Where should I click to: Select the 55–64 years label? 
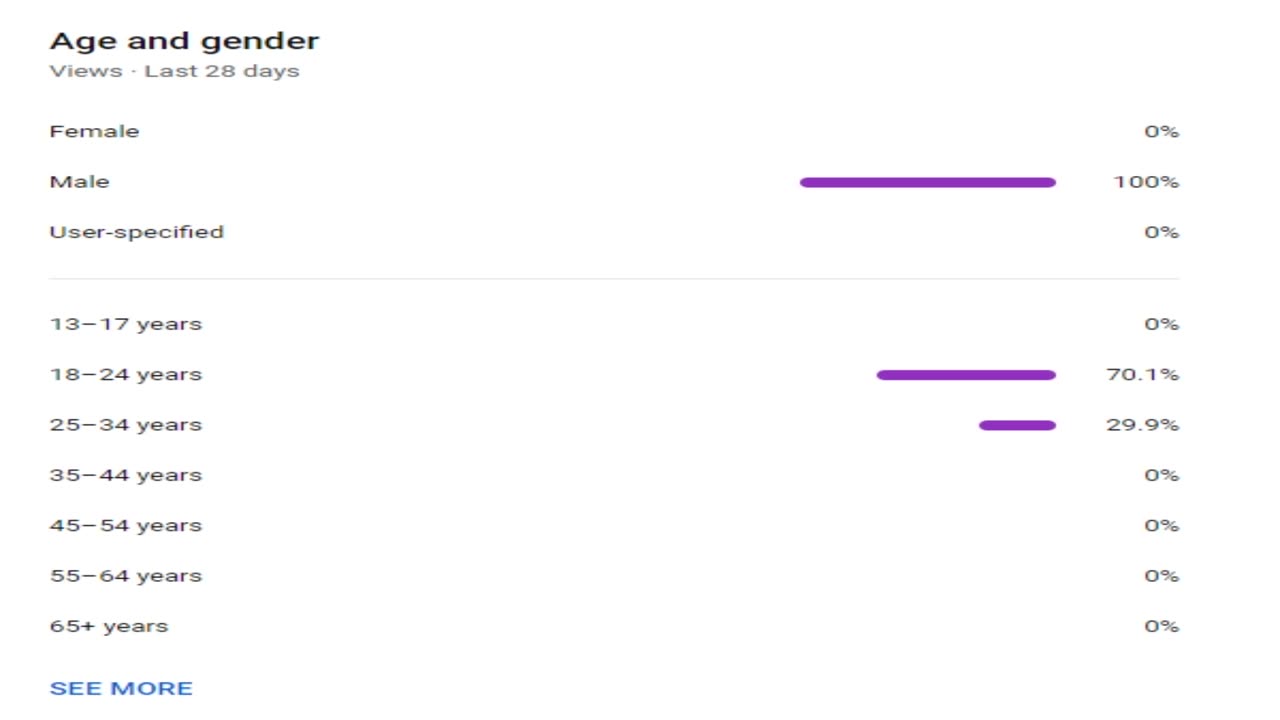[125, 576]
